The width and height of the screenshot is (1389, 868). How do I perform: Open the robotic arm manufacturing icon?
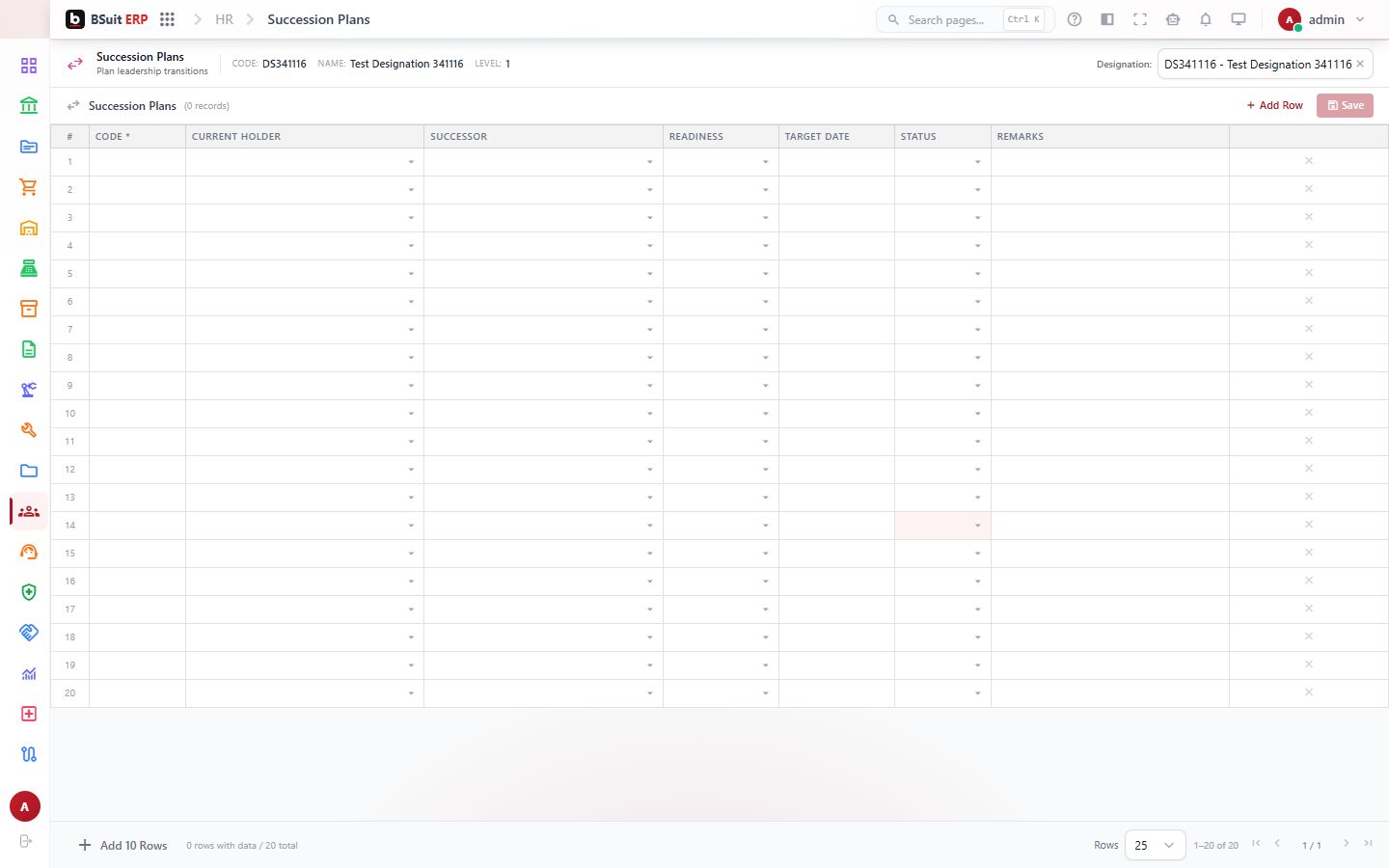click(29, 390)
